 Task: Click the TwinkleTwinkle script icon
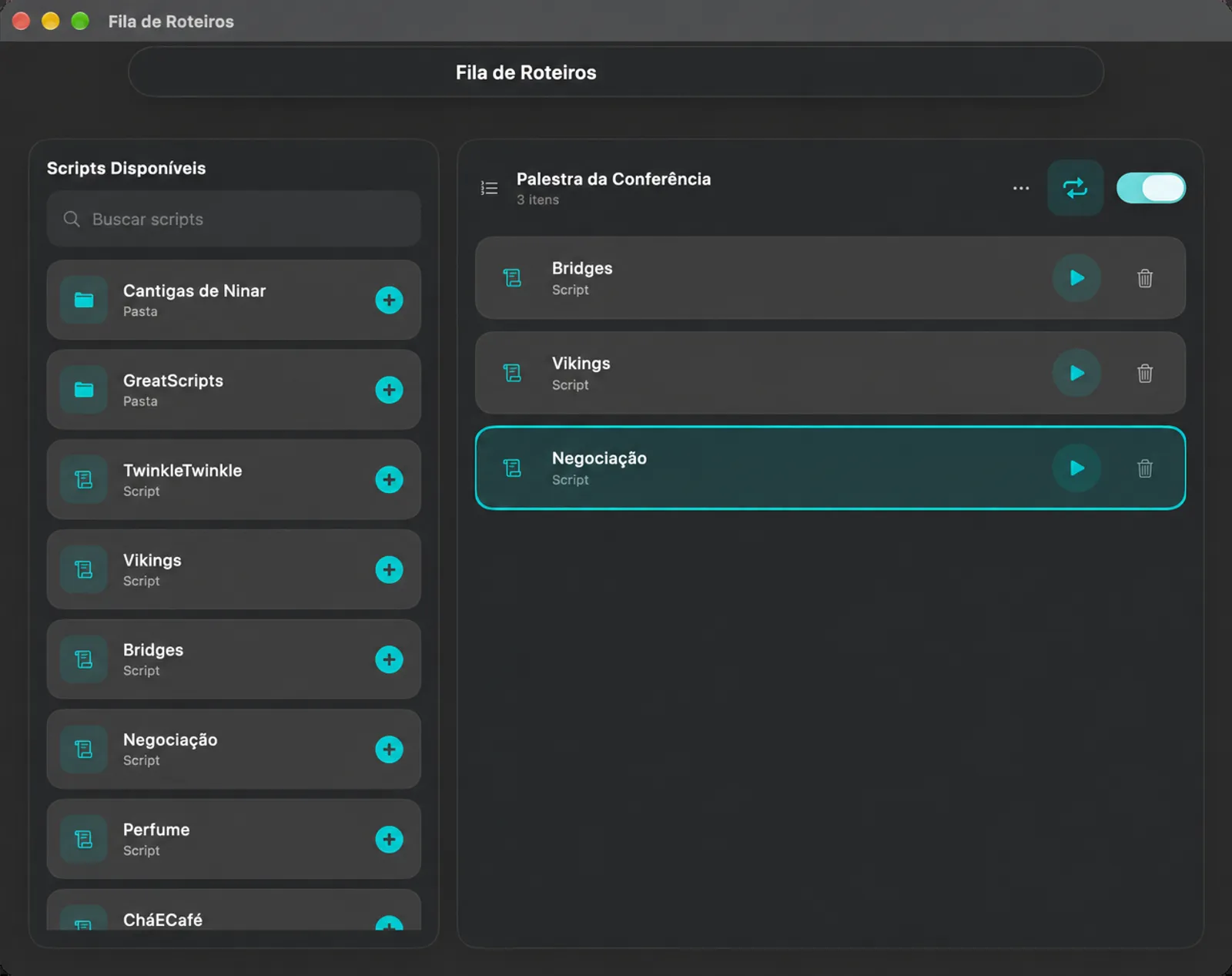84,480
